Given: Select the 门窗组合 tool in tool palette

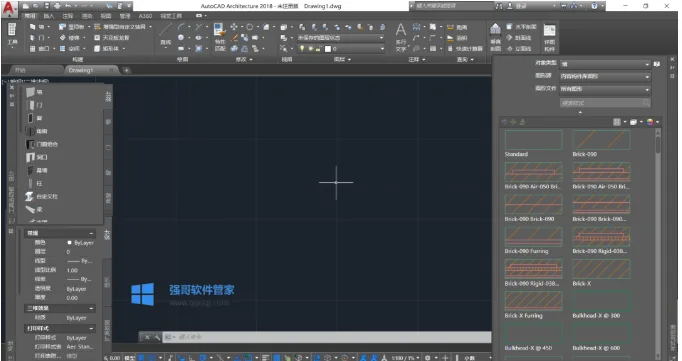Looking at the screenshot, I should click(x=41, y=144).
